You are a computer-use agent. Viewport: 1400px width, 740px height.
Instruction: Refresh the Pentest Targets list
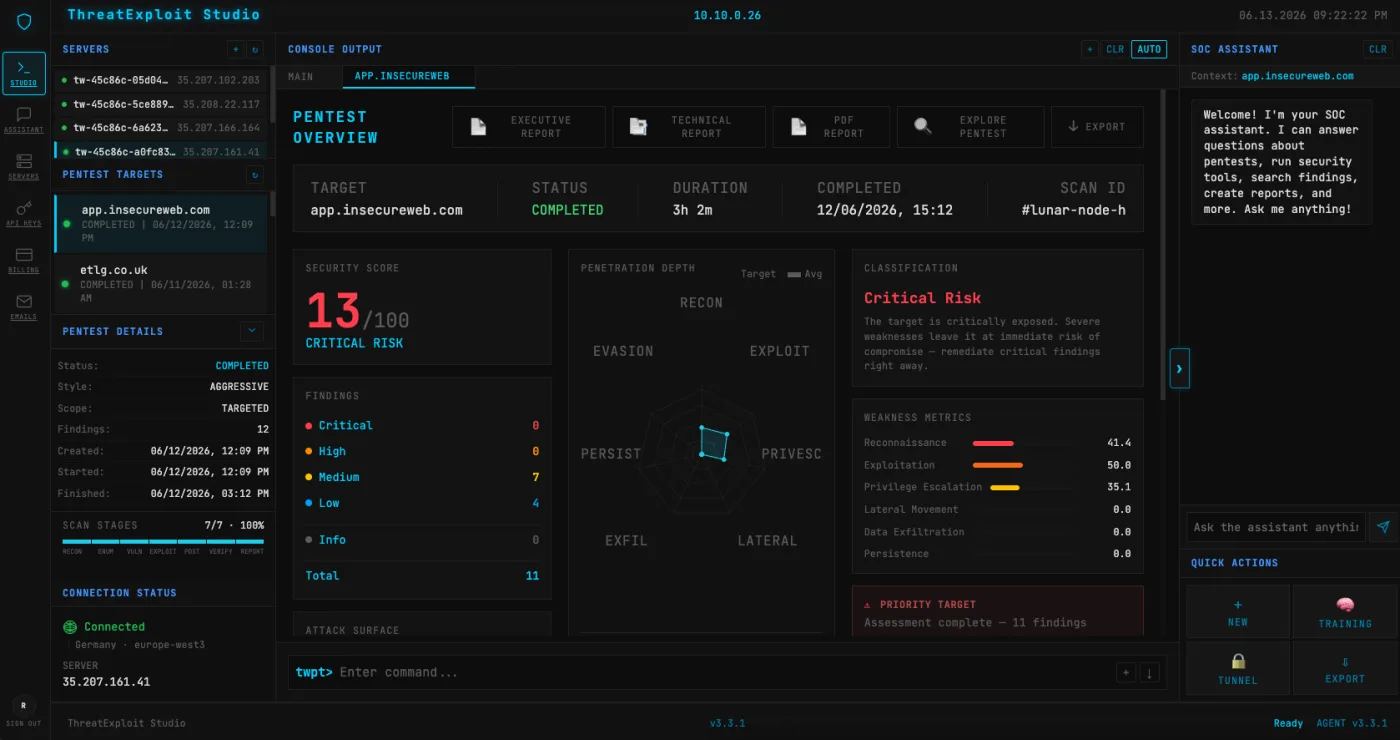[255, 175]
